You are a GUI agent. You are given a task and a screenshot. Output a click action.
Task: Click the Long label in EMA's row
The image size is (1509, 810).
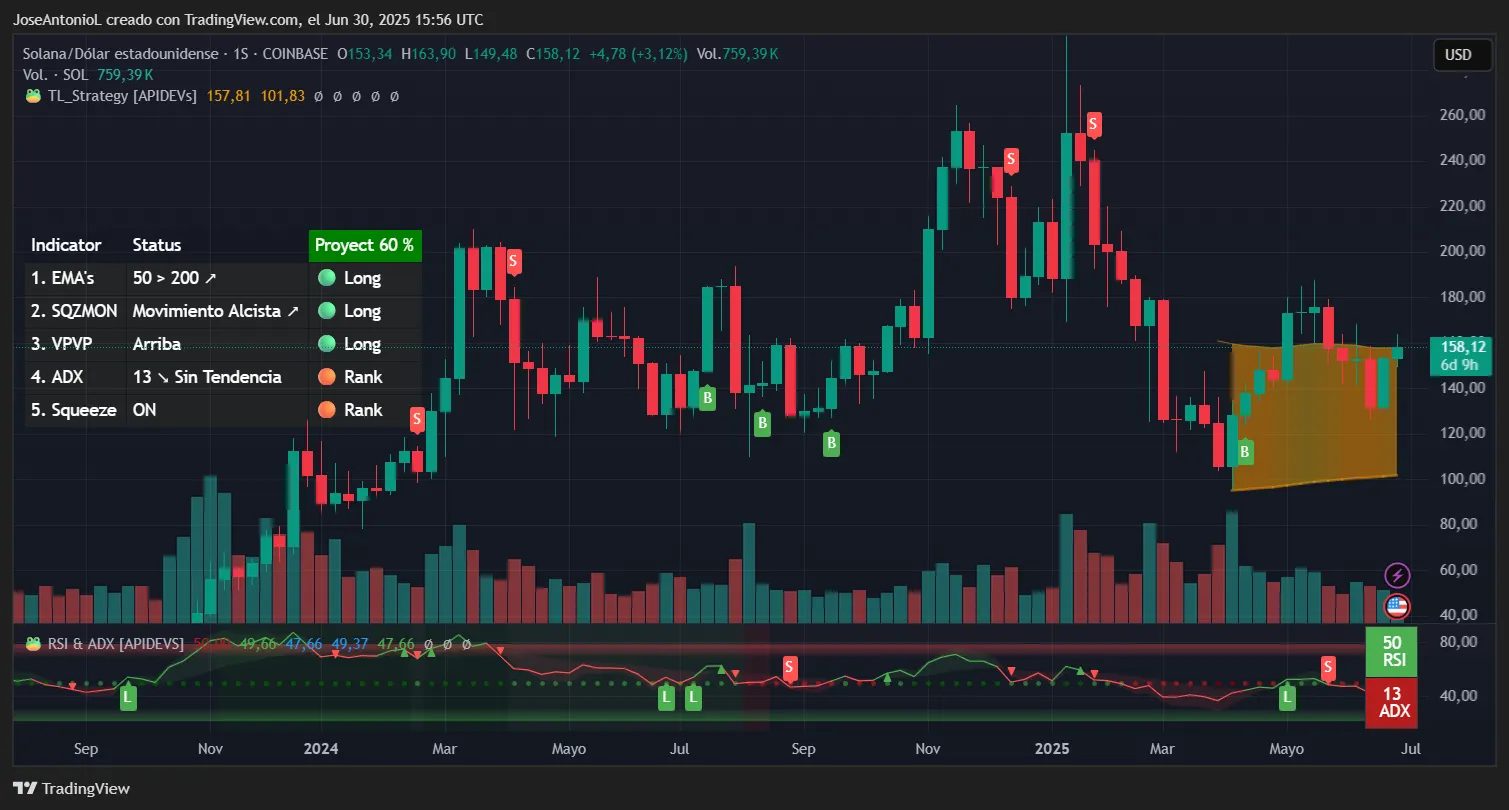(x=362, y=278)
